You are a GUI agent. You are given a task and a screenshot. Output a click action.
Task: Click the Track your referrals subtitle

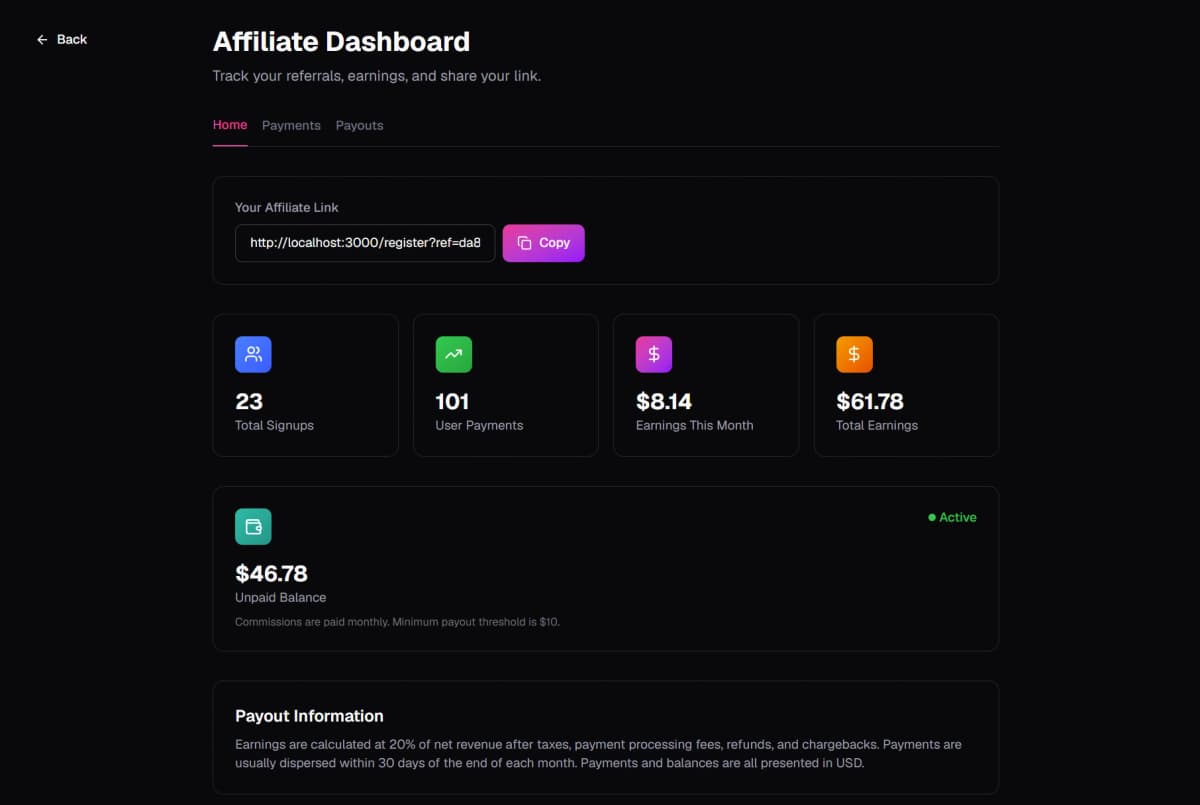[x=377, y=76]
